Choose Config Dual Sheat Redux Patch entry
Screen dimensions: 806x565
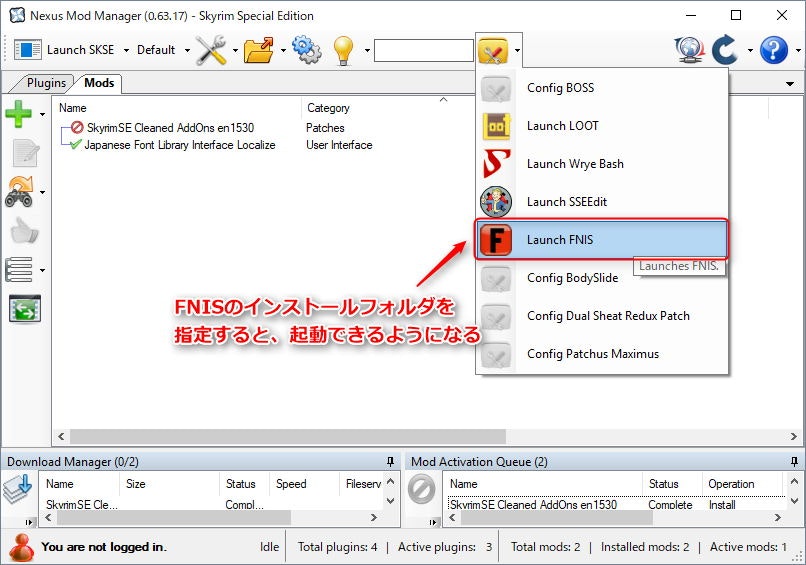[x=601, y=316]
